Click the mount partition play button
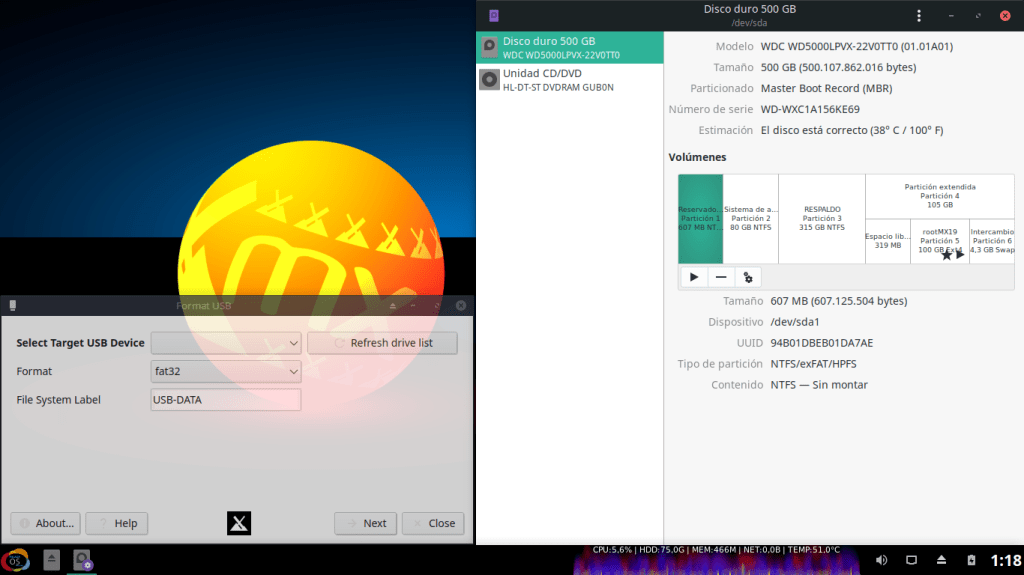This screenshot has height=575, width=1024. pyautogui.click(x=693, y=277)
